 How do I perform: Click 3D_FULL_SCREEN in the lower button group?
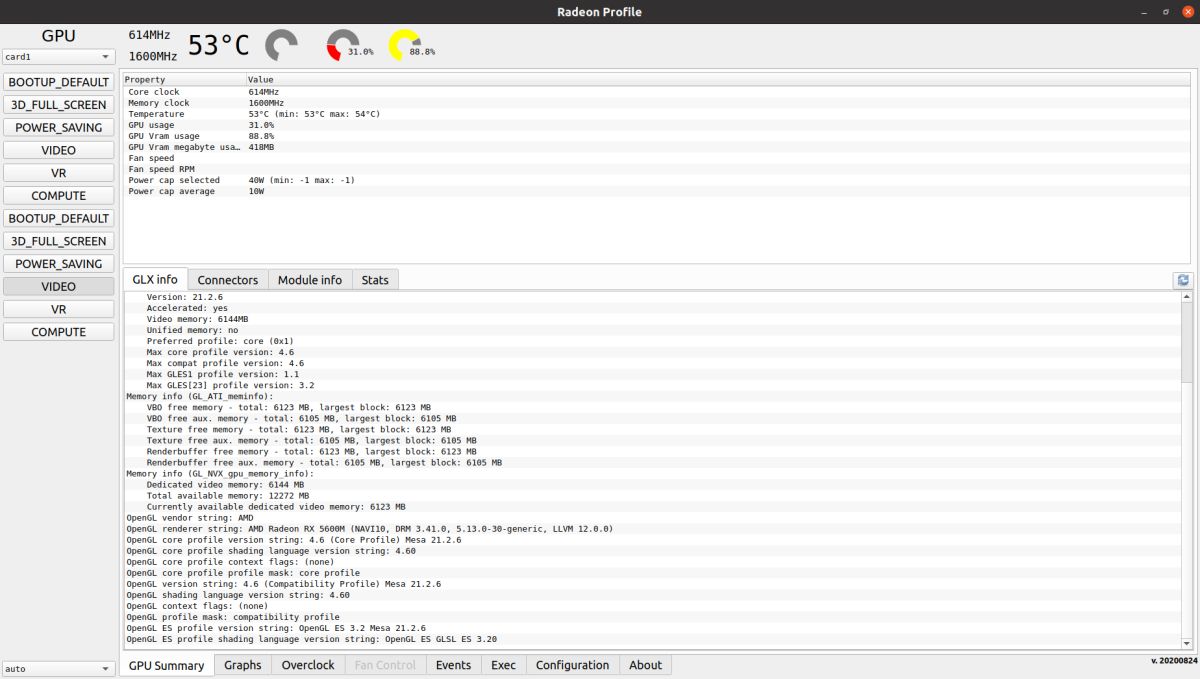pyautogui.click(x=58, y=241)
